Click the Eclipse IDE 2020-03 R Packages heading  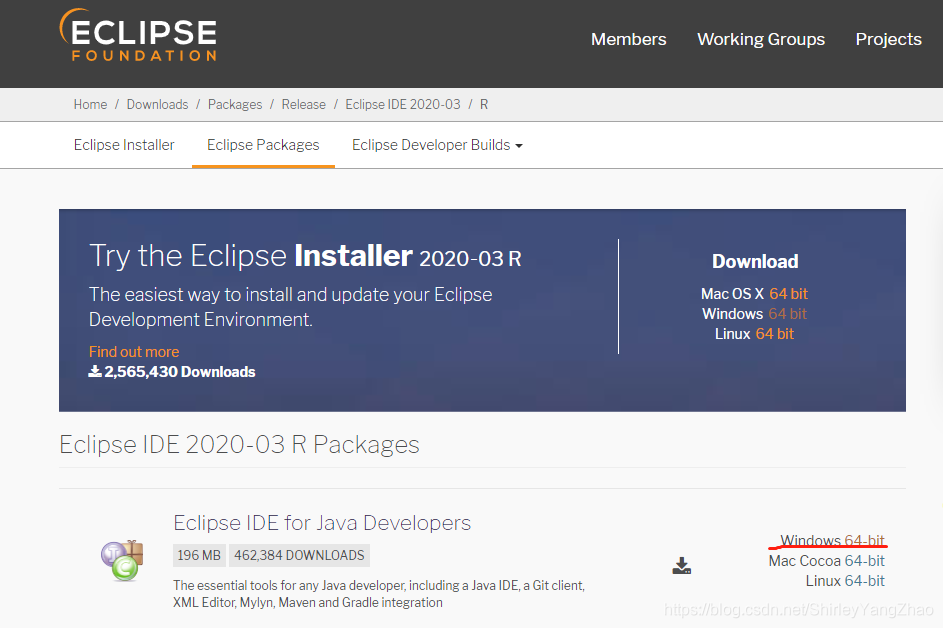click(x=239, y=445)
